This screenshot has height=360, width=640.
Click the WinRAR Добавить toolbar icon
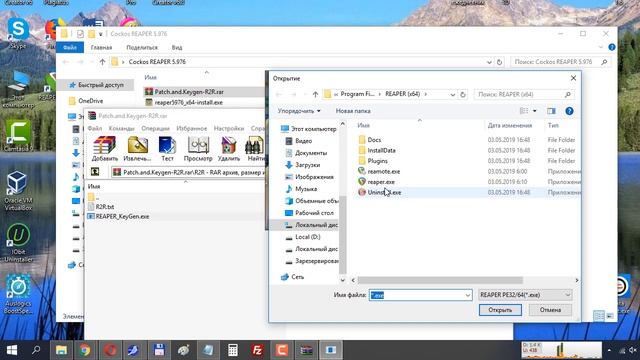[104, 149]
